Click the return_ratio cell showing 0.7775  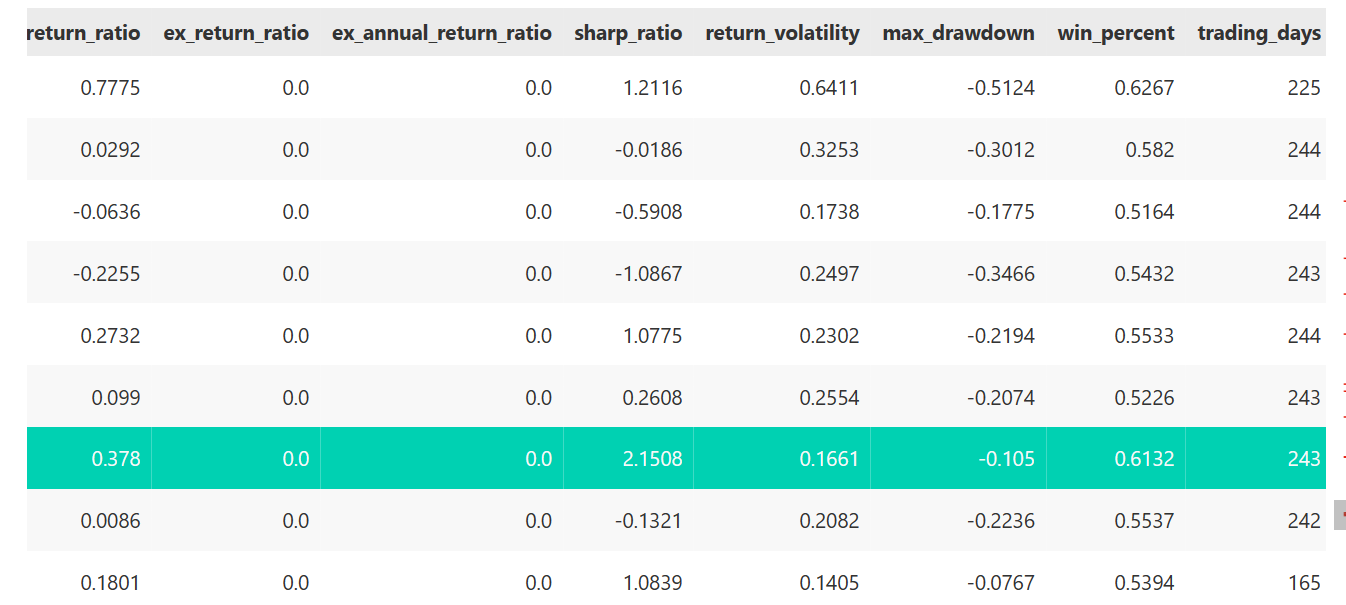[110, 88]
